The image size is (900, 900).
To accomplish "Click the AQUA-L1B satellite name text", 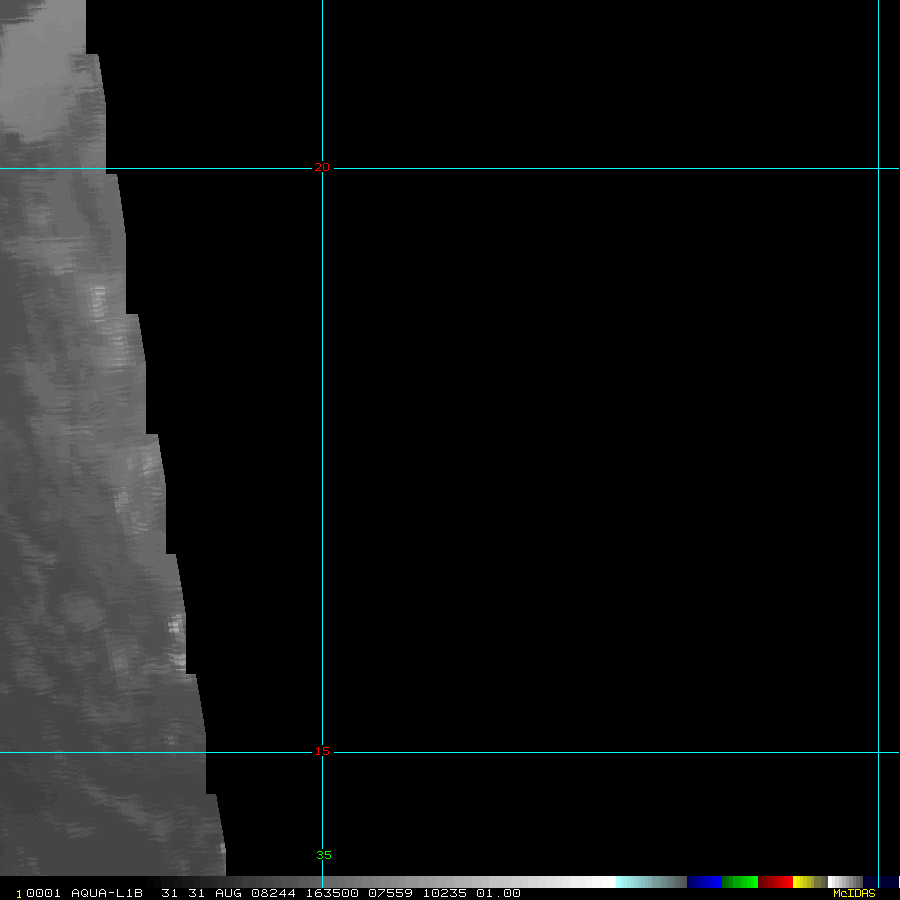I will click(107, 893).
